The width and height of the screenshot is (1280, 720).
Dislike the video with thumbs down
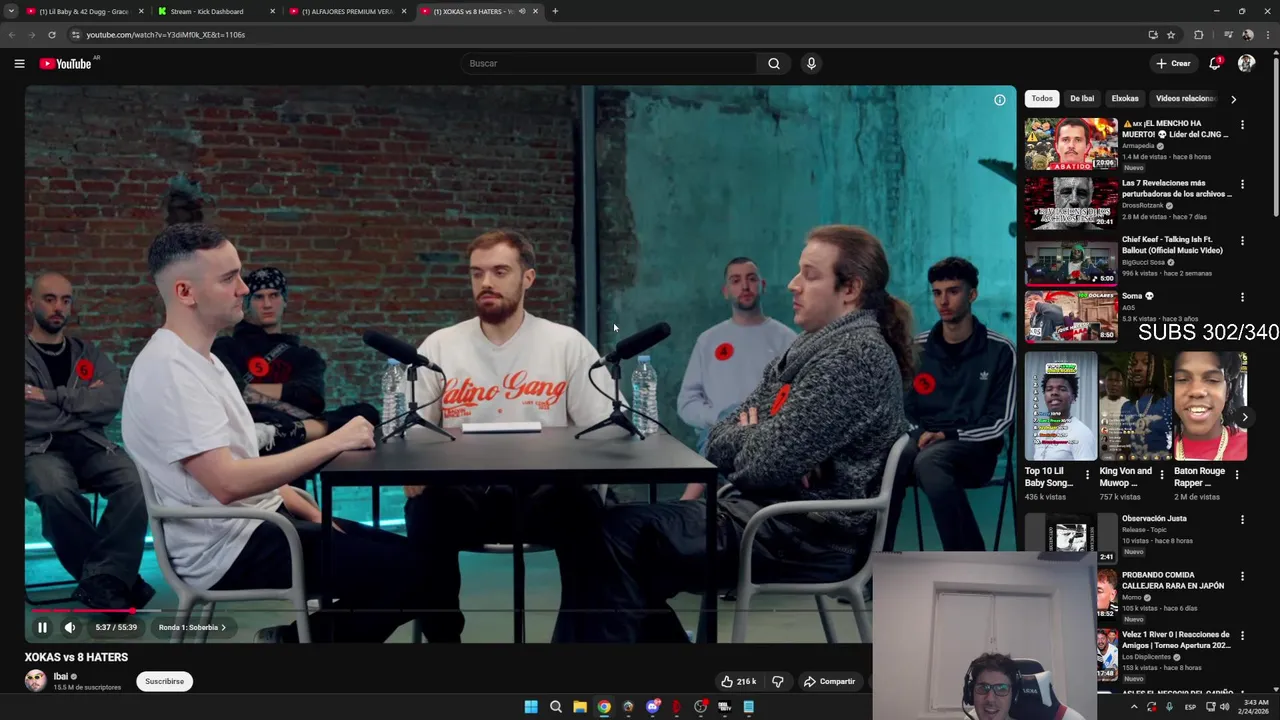click(x=777, y=681)
